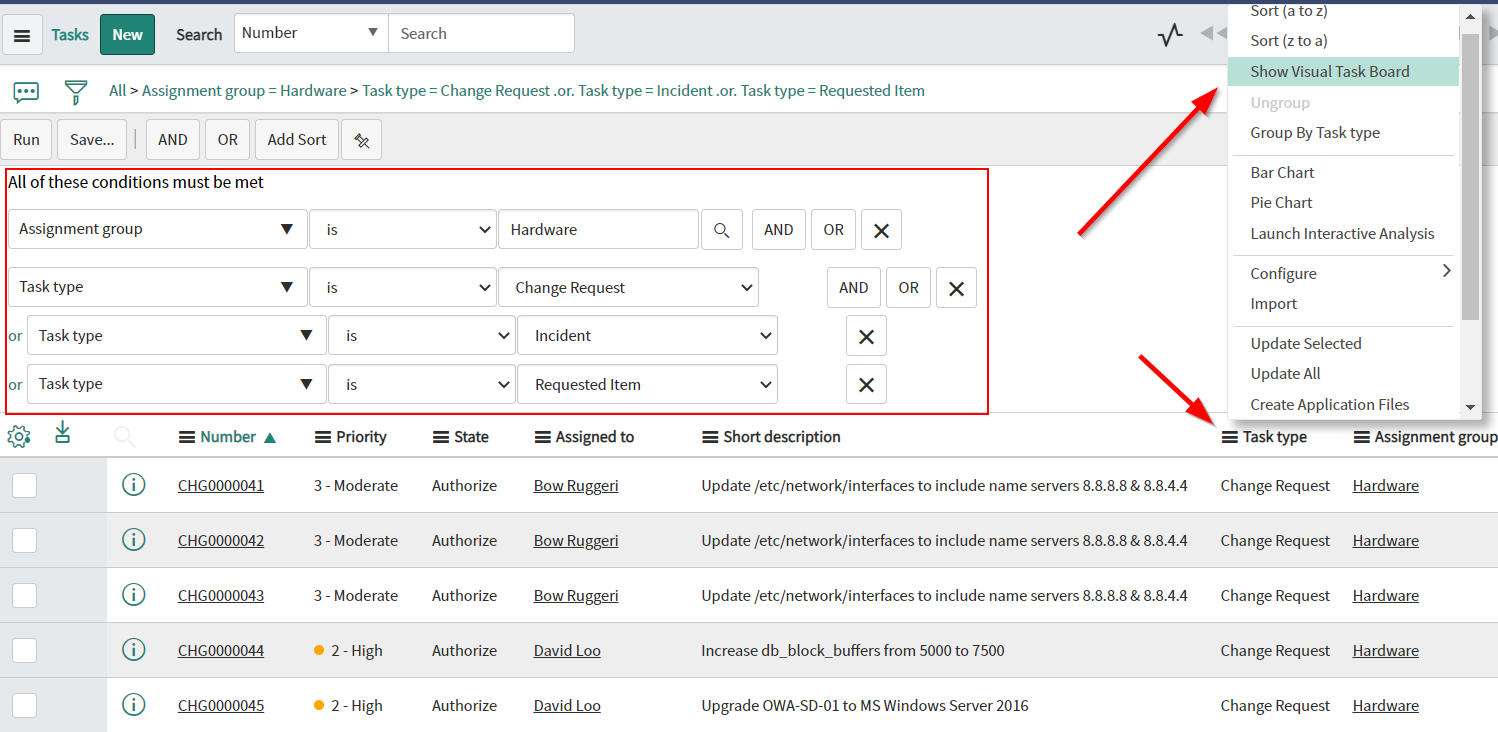The image size is (1498, 732).
Task: Open the Assigned to column menu icon
Action: 543,437
